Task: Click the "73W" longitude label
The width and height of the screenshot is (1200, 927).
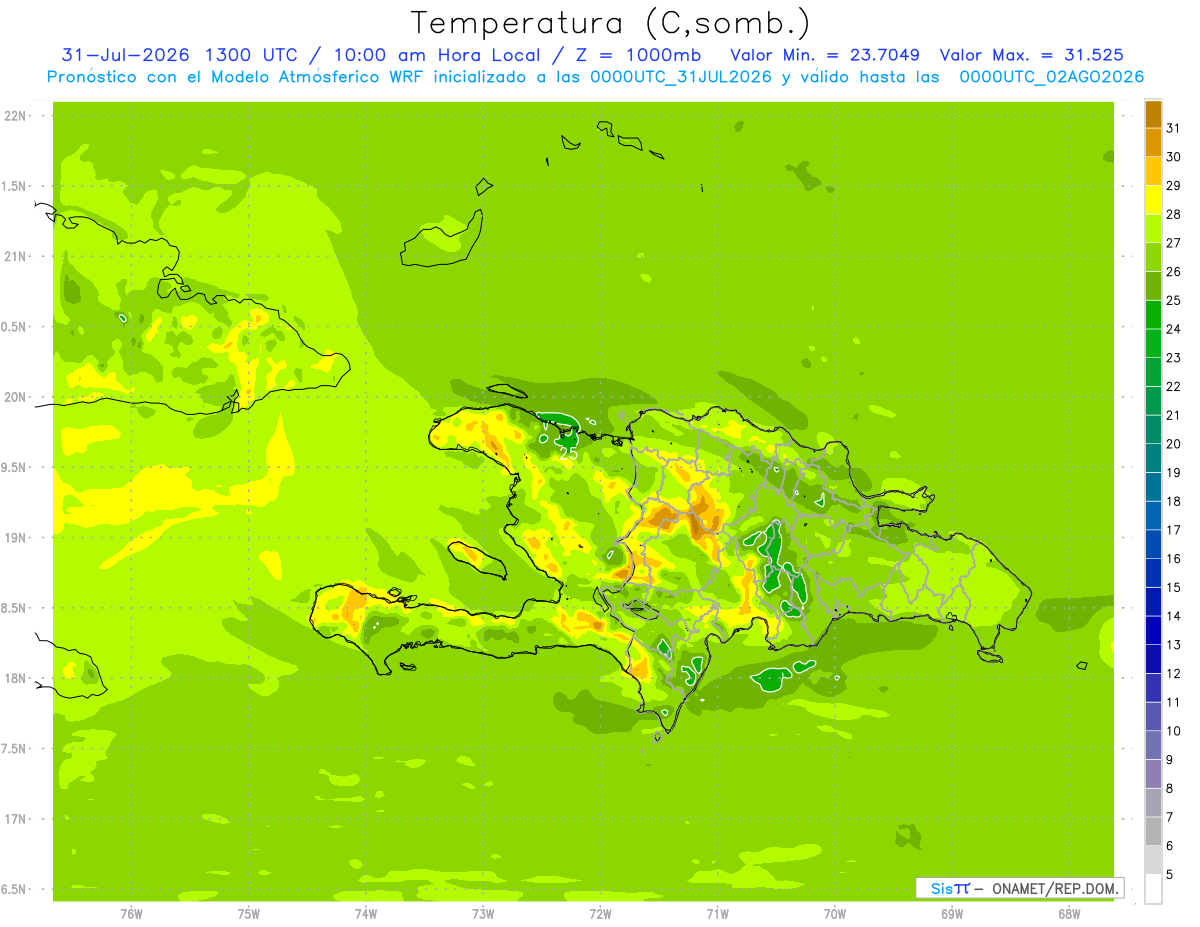Action: point(483,913)
